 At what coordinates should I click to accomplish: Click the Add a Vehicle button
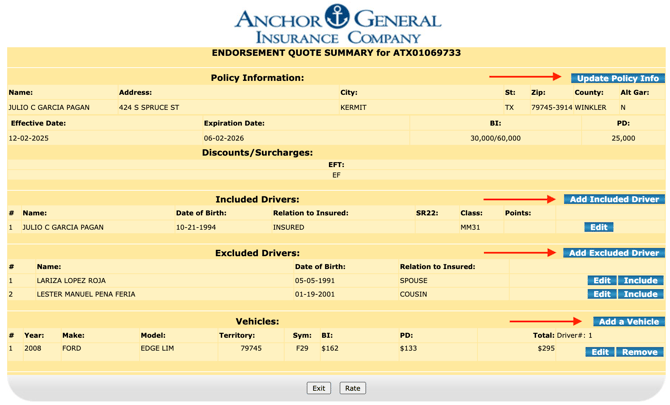tap(629, 322)
